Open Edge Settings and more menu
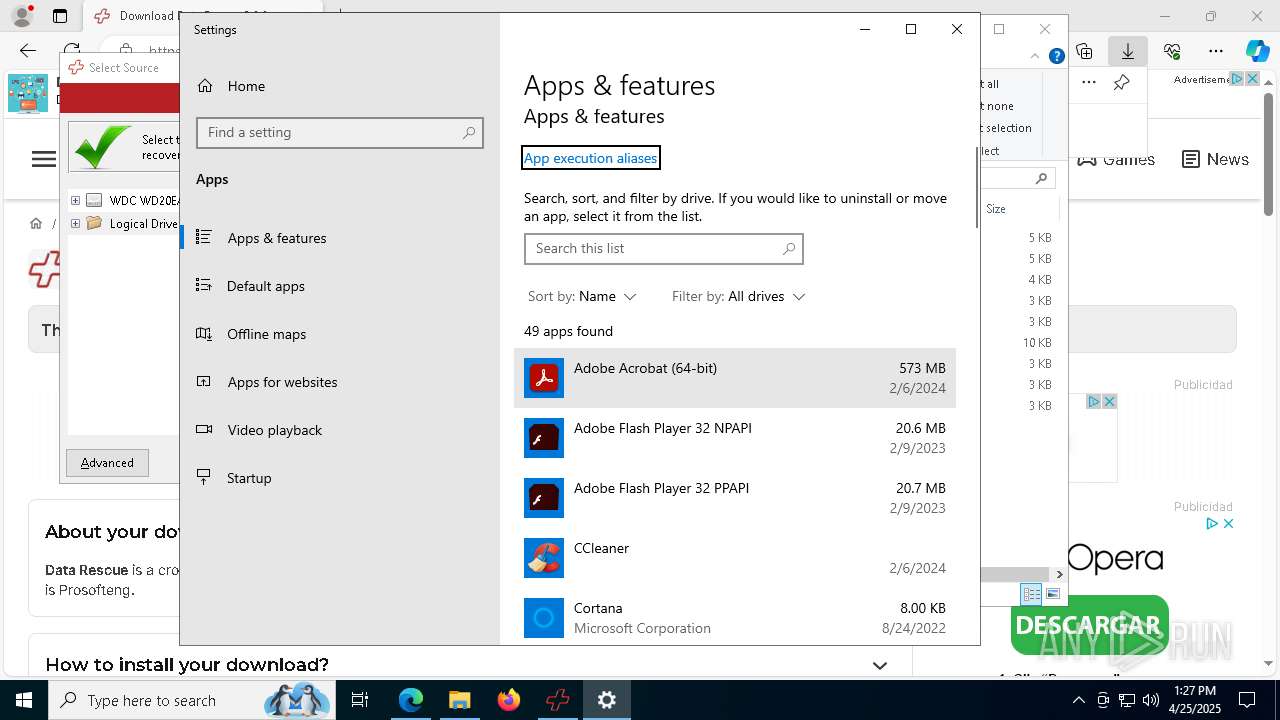This screenshot has height=720, width=1280. (1216, 50)
